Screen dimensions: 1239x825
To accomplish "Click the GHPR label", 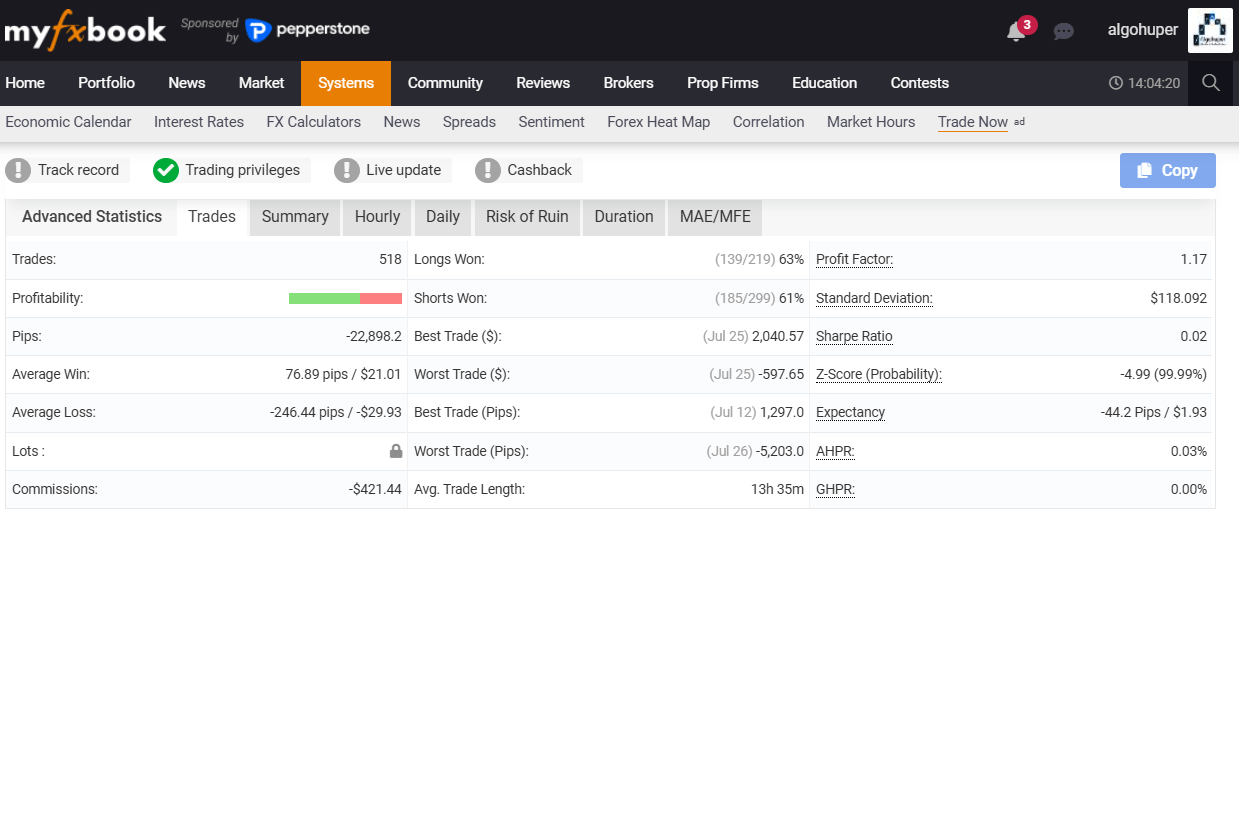I will pyautogui.click(x=836, y=490).
